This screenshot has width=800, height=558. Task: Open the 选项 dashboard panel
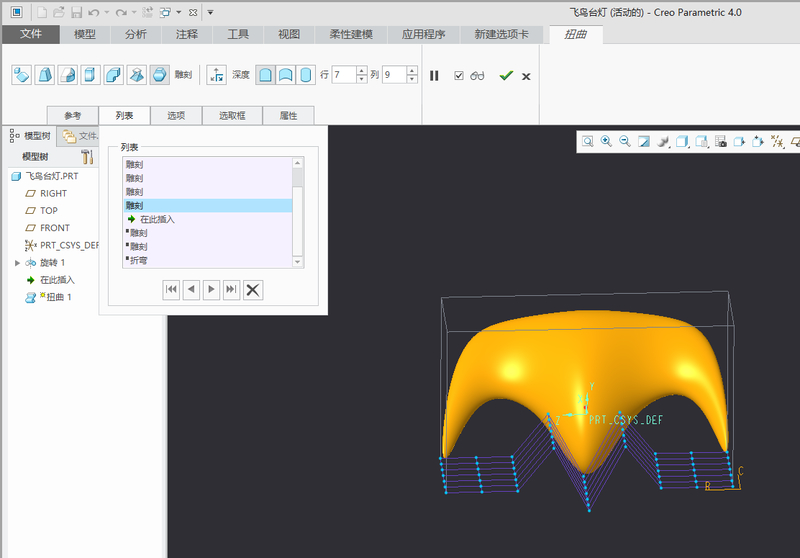[176, 115]
